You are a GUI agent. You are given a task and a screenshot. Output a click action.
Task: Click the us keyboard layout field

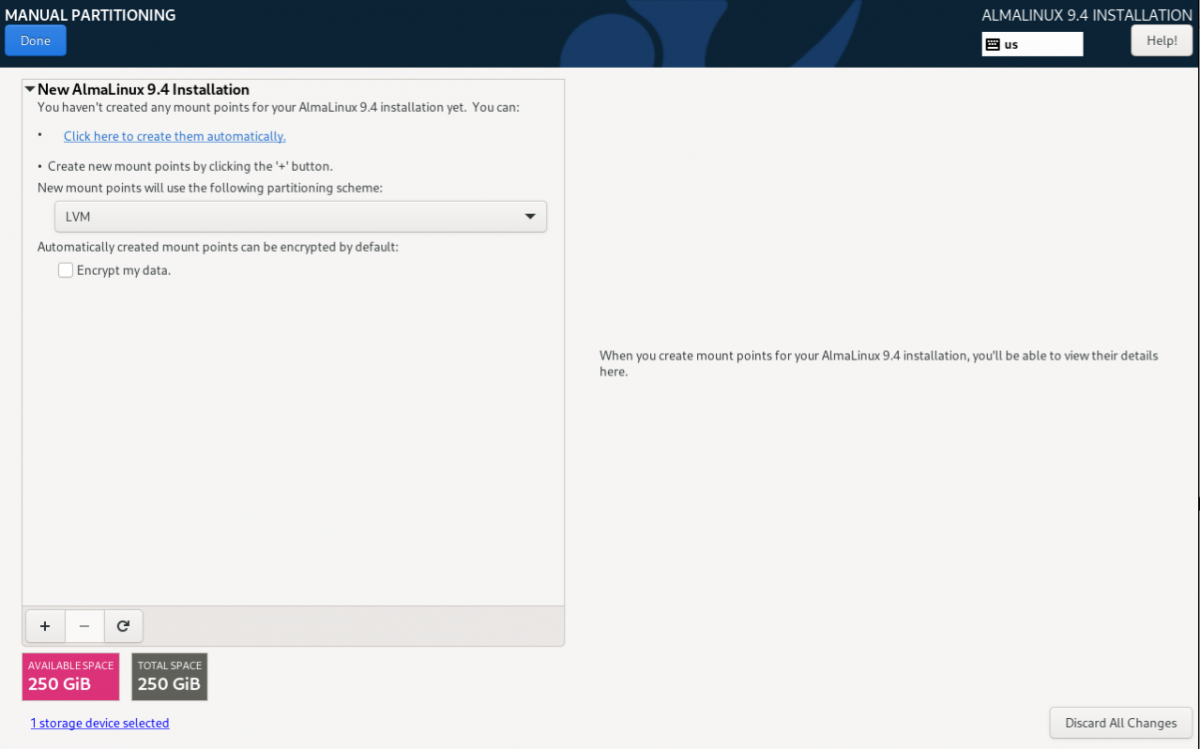pyautogui.click(x=1040, y=44)
